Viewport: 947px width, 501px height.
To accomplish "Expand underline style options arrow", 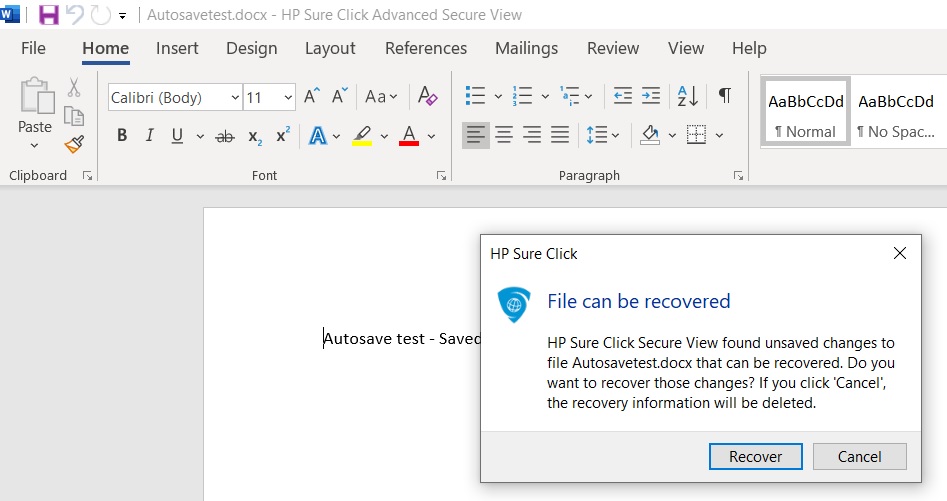I will point(200,136).
